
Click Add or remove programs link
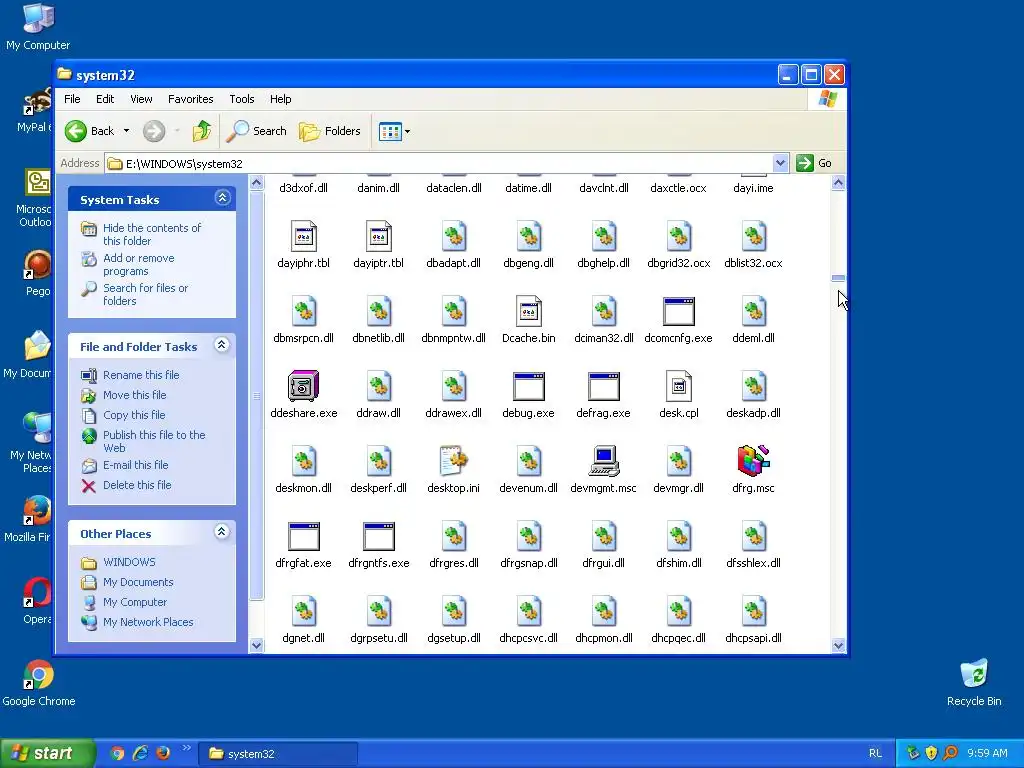click(x=138, y=264)
